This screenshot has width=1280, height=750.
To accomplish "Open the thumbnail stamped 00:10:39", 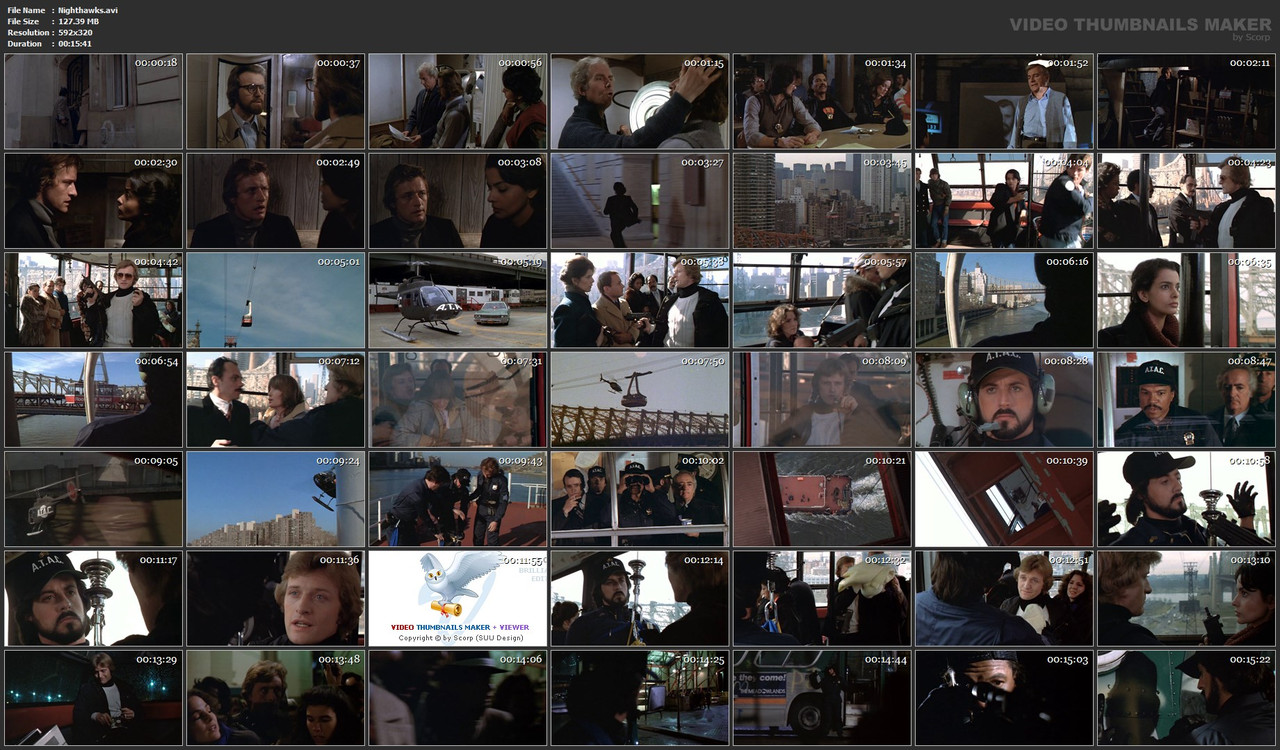I will [x=1004, y=499].
